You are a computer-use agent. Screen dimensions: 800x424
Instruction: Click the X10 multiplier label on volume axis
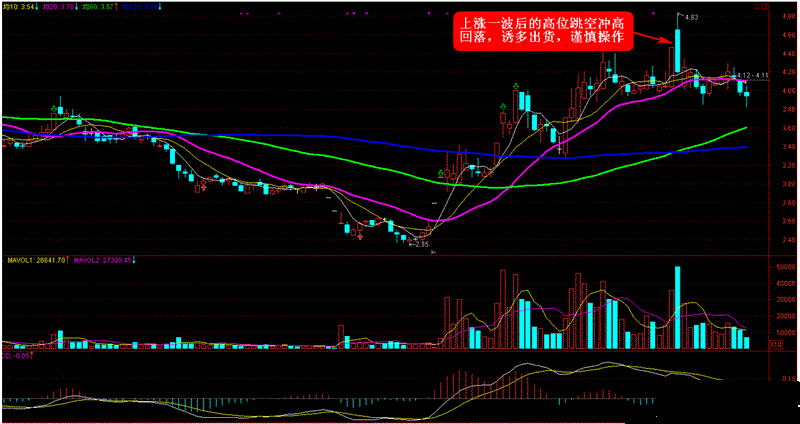(775, 343)
